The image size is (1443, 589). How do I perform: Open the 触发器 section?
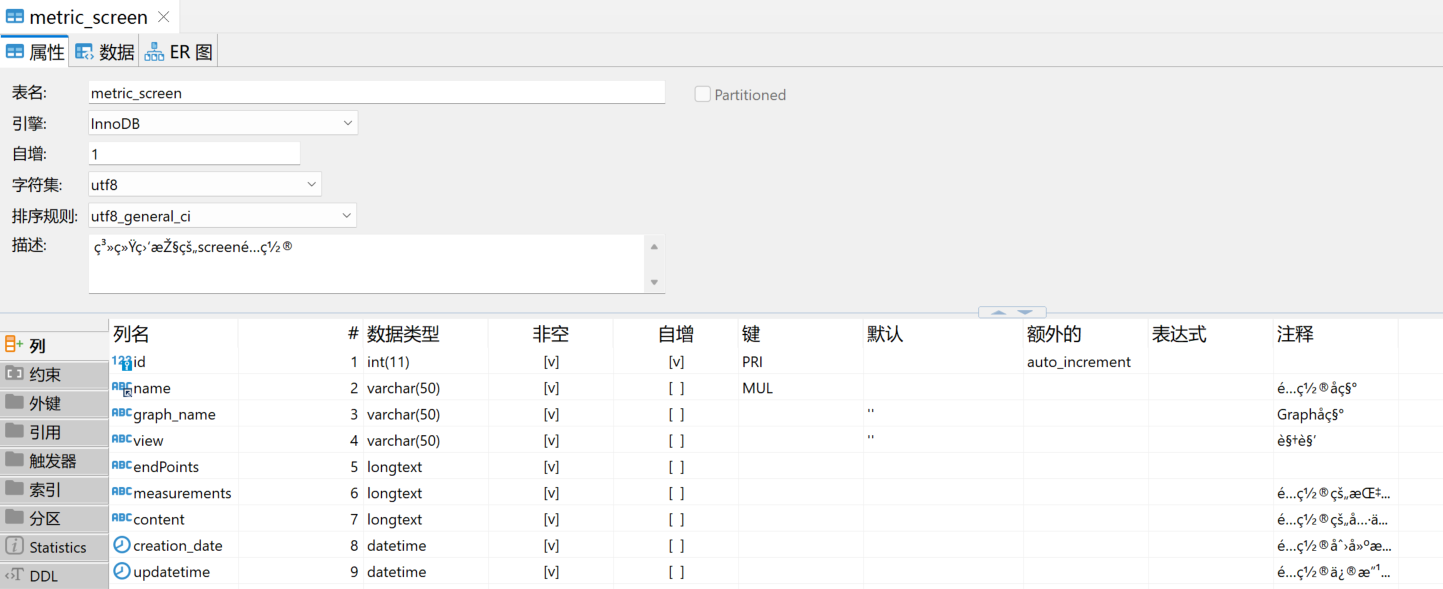pyautogui.click(x=54, y=461)
